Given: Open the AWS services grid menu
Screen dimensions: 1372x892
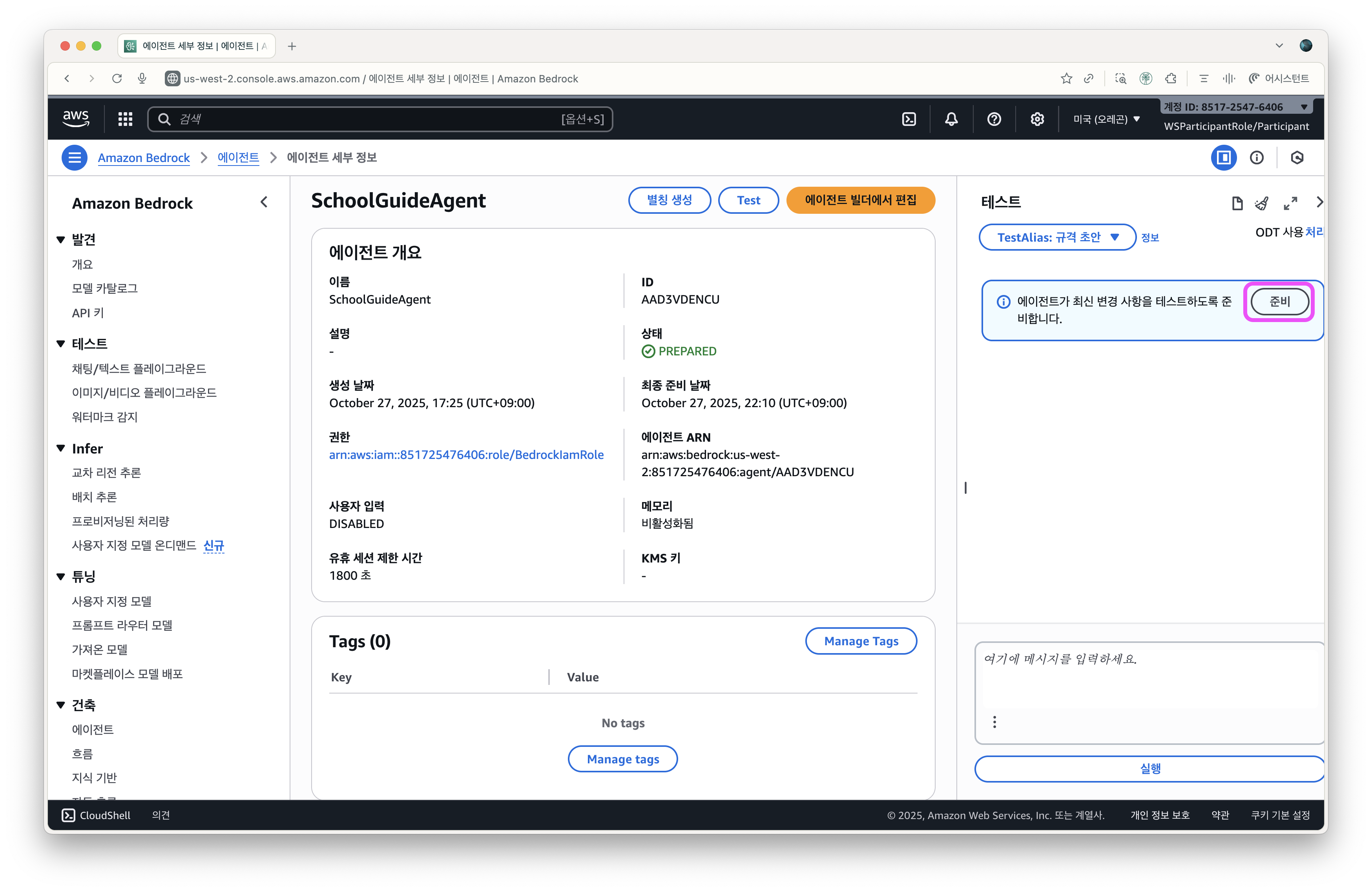Looking at the screenshot, I should pos(125,119).
